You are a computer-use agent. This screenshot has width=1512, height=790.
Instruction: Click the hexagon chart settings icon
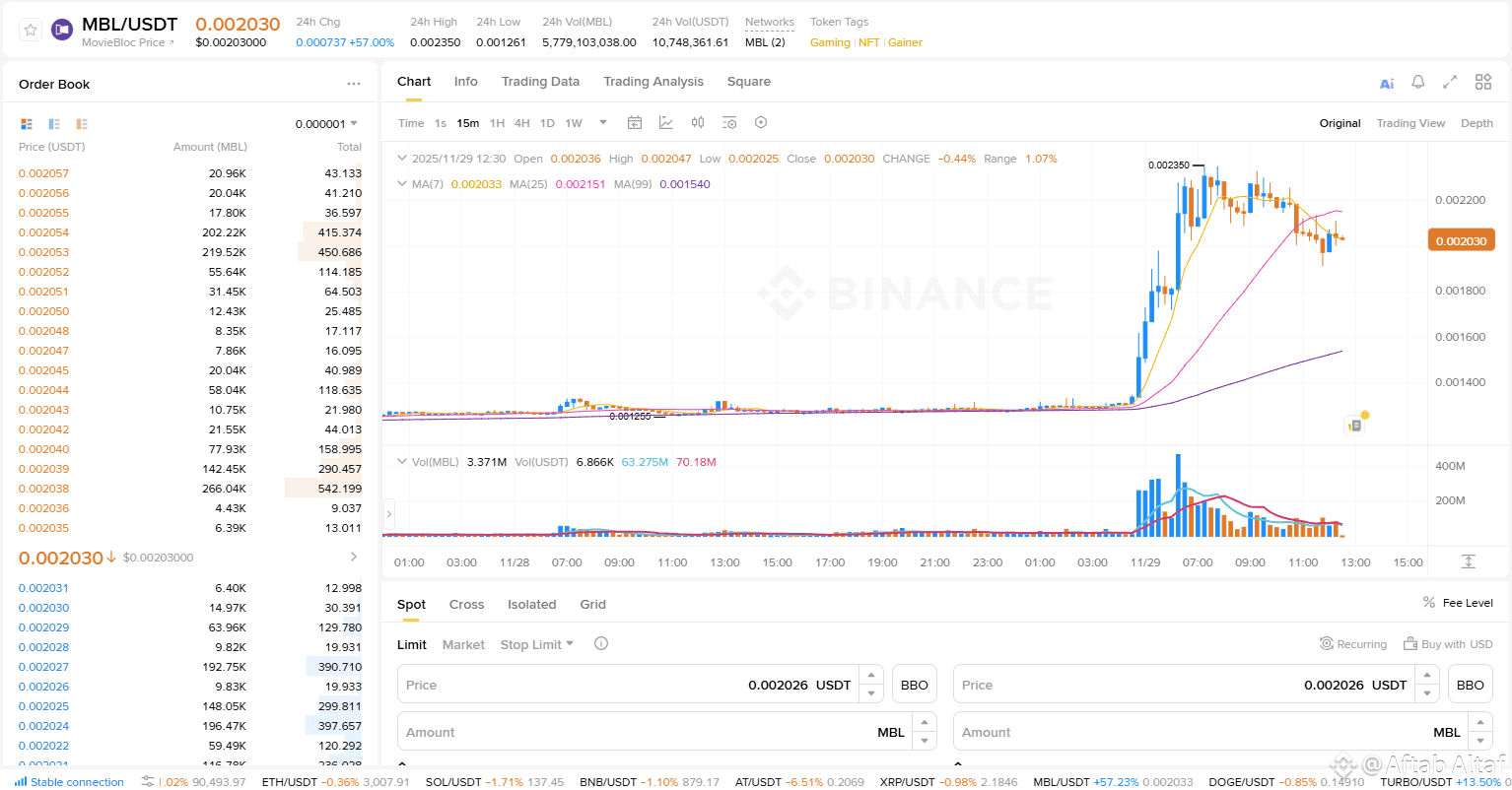click(761, 122)
